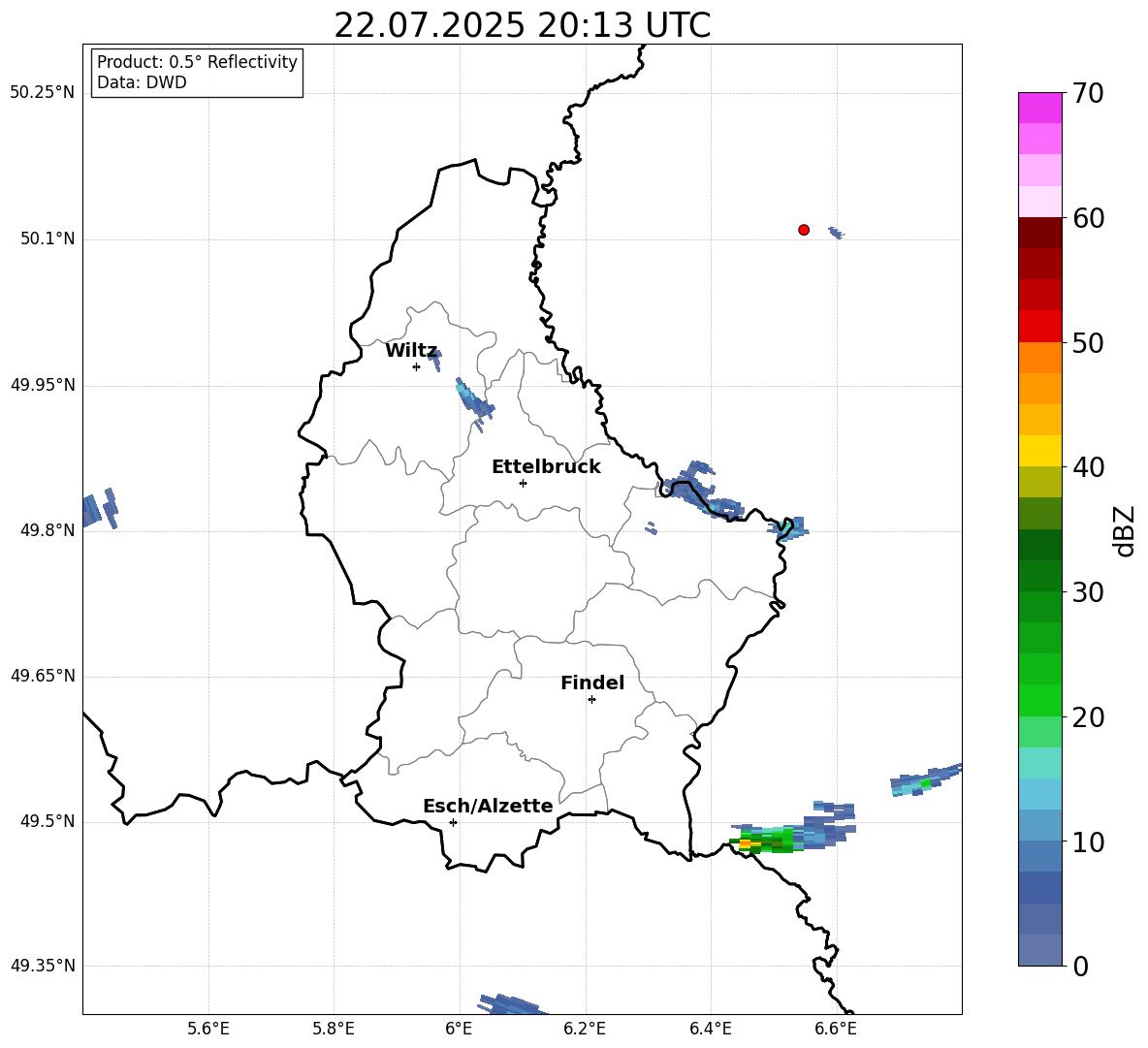The height and width of the screenshot is (1048, 1148).
Task: Click the 5.8°E longitude label
Action: (334, 1030)
